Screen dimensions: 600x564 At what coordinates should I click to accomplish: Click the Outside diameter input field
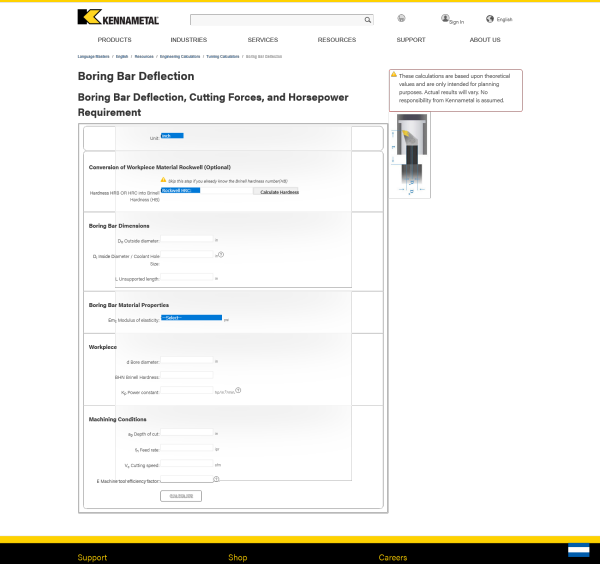187,239
